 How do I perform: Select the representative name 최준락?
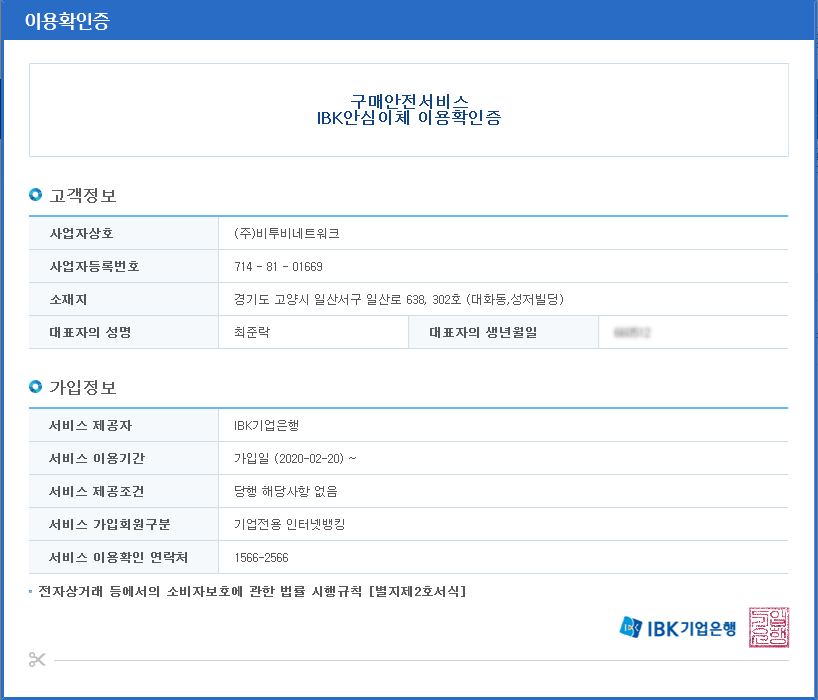[x=251, y=332]
